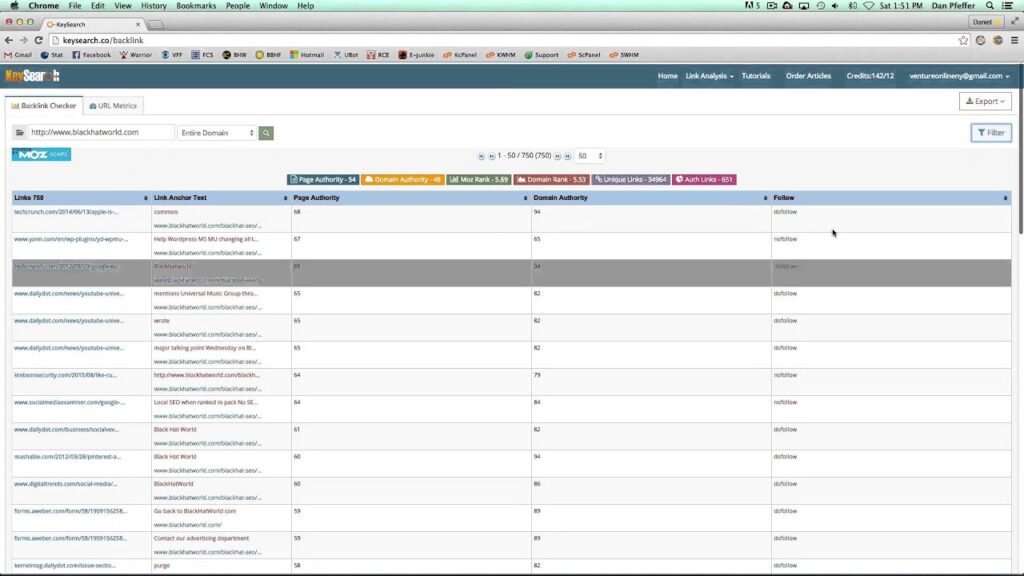The height and width of the screenshot is (576, 1024).
Task: Open the People menu
Action: 238,5
